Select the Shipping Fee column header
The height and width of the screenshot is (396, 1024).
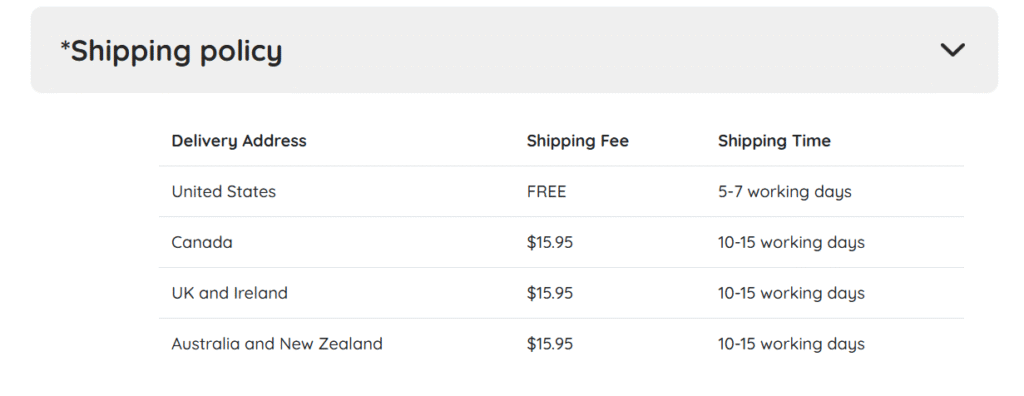tap(578, 141)
